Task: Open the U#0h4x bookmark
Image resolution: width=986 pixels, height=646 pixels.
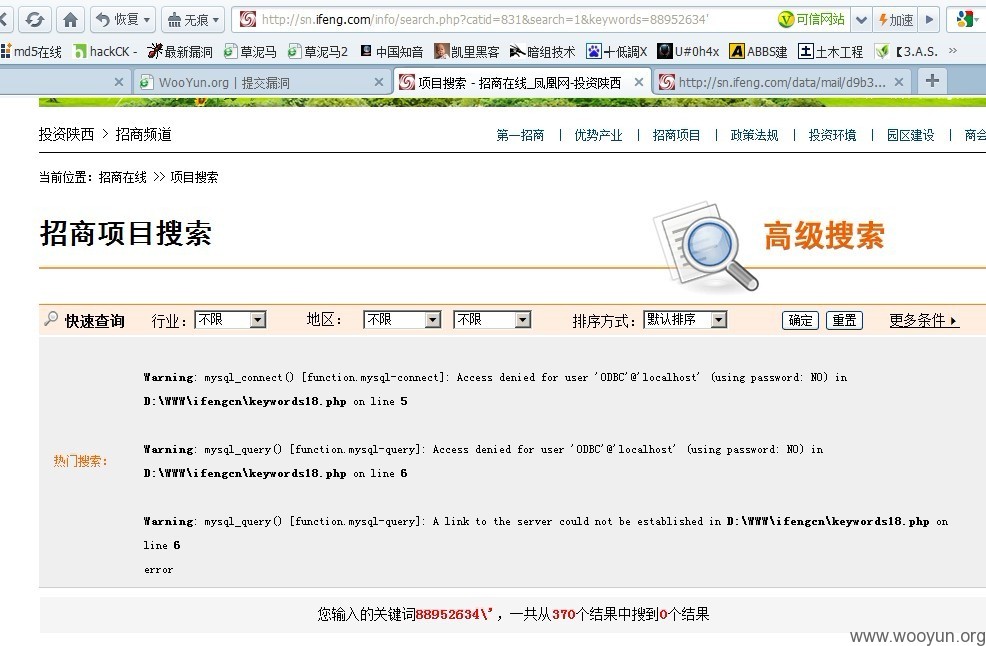Action: (688, 52)
